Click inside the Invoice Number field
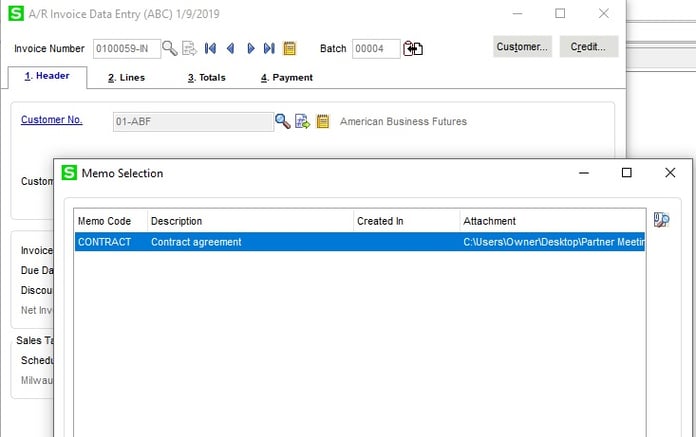Image resolution: width=696 pixels, height=437 pixels. point(126,48)
